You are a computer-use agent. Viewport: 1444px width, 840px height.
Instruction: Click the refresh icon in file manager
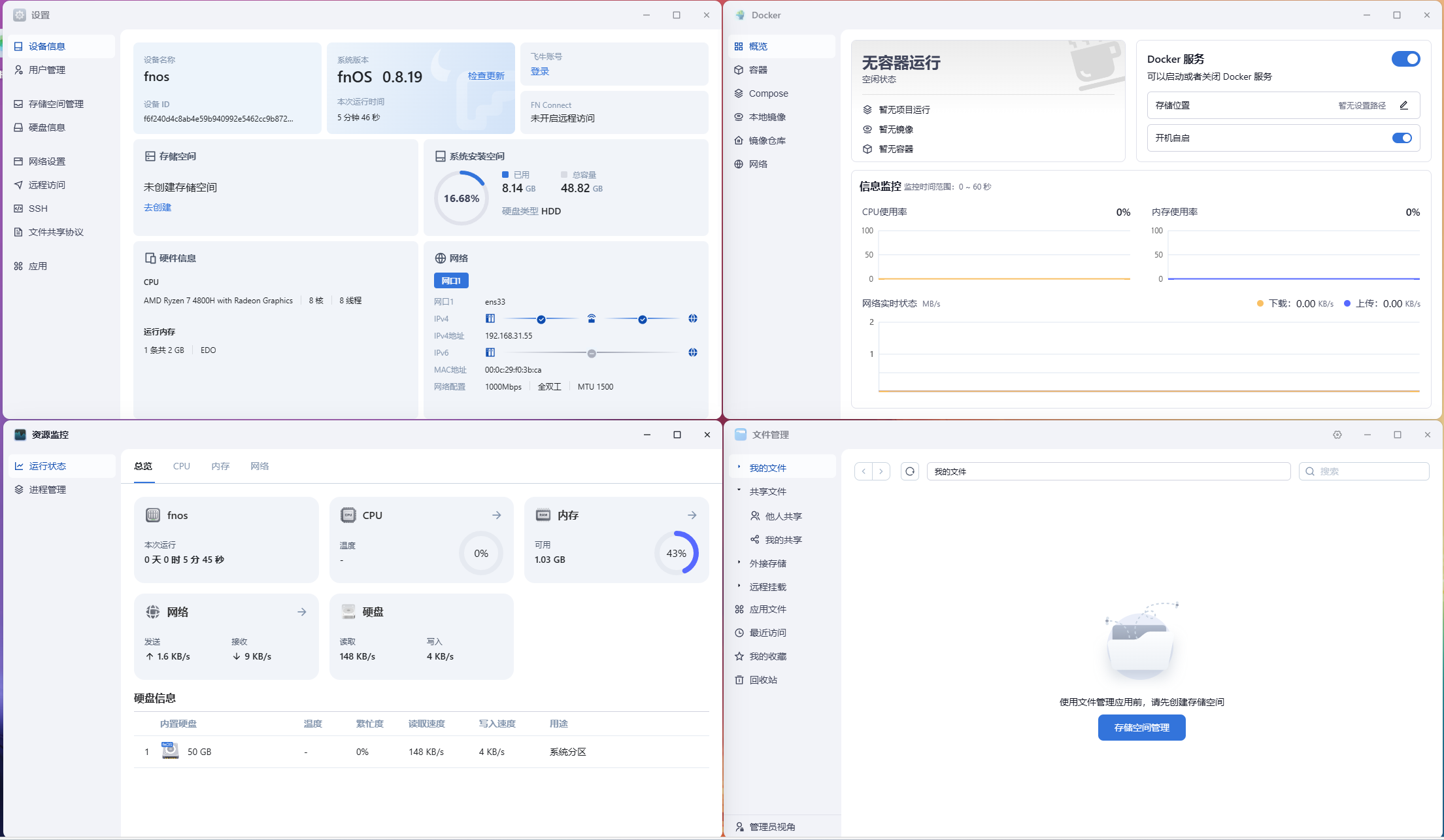(x=910, y=471)
